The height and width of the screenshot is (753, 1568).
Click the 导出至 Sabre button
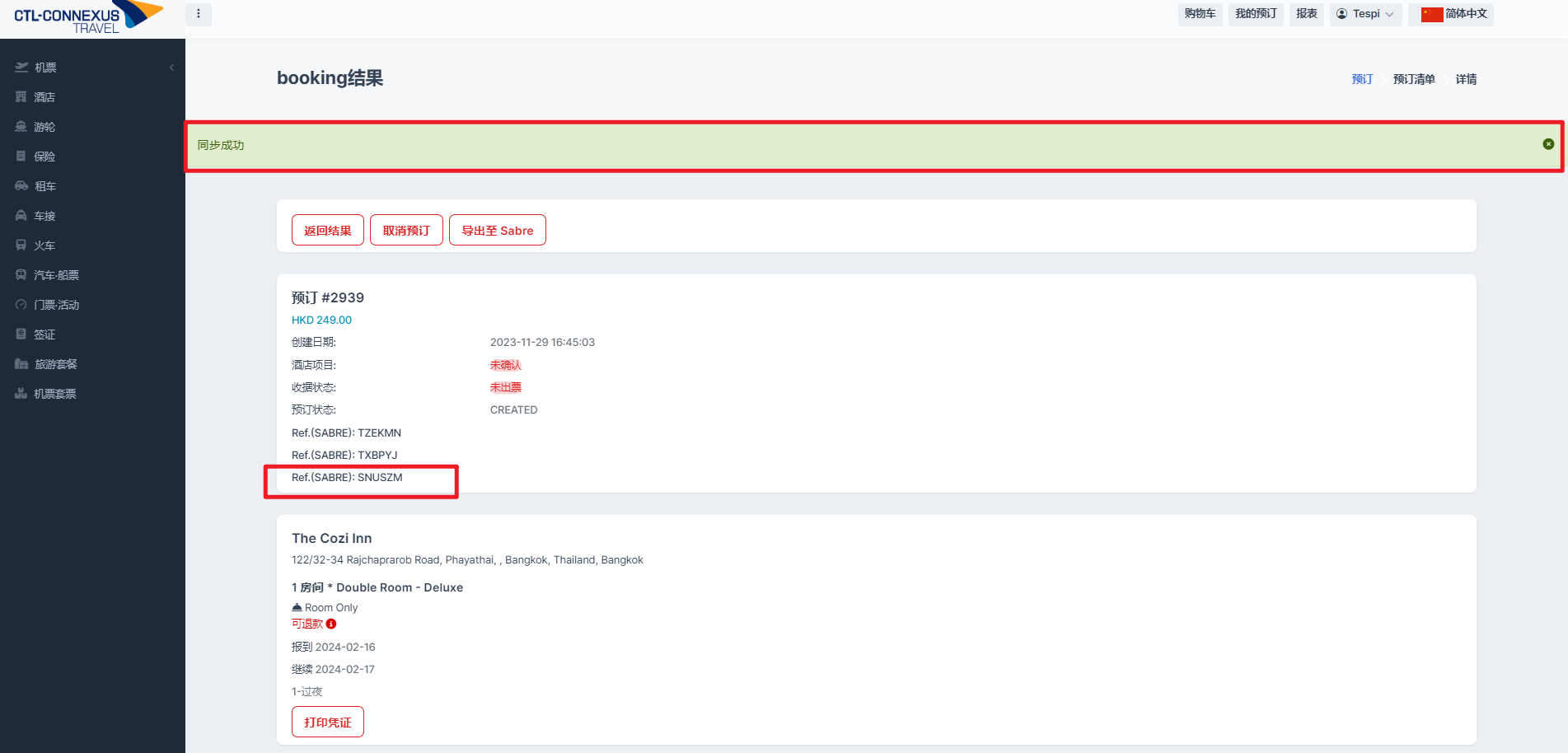click(x=497, y=231)
